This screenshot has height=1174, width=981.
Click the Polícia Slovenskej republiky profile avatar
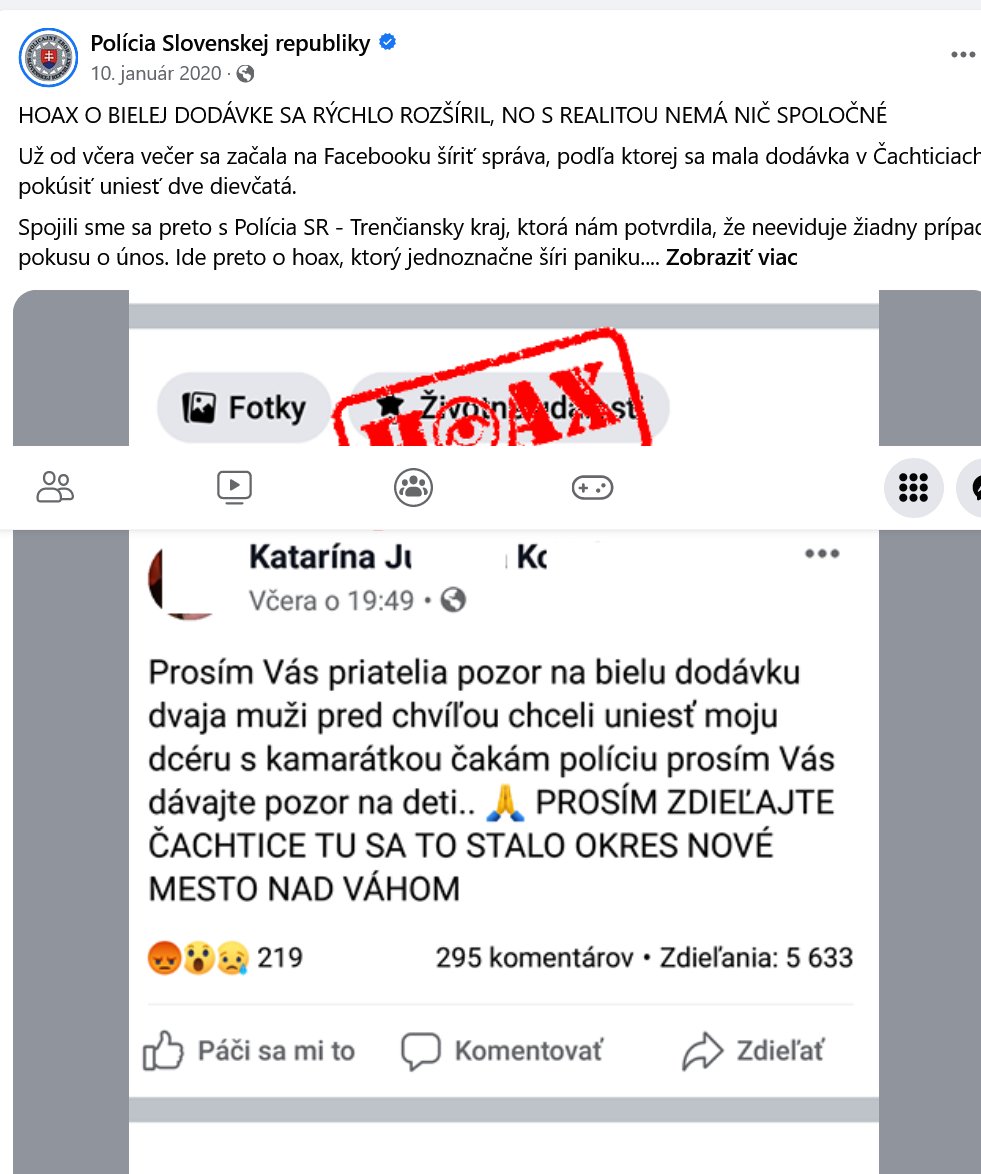click(x=48, y=58)
